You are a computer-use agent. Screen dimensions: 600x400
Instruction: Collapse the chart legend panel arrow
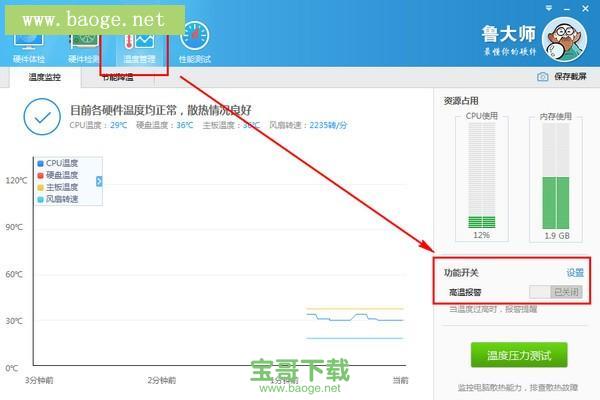click(x=99, y=181)
